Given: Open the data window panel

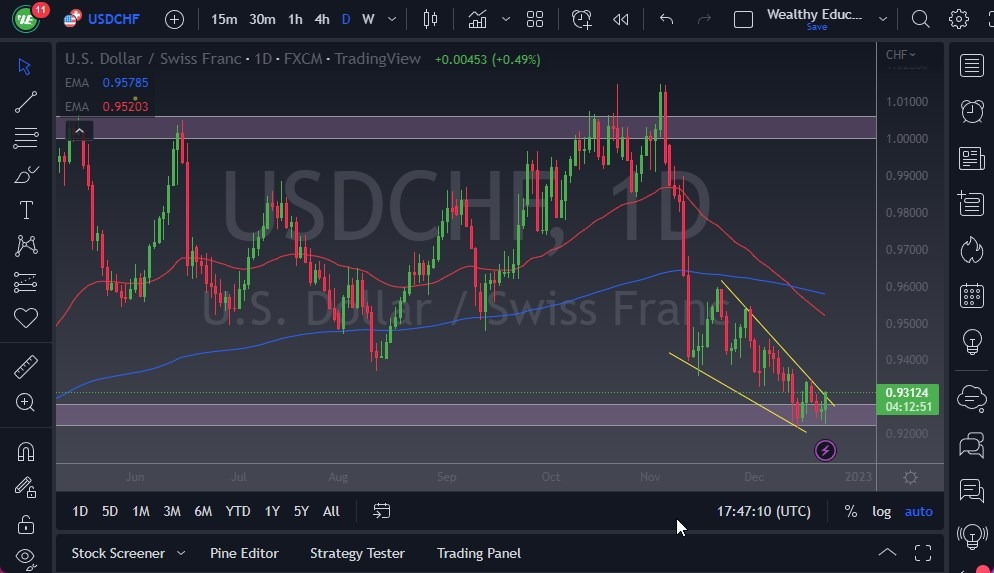Looking at the screenshot, I should [x=972, y=204].
